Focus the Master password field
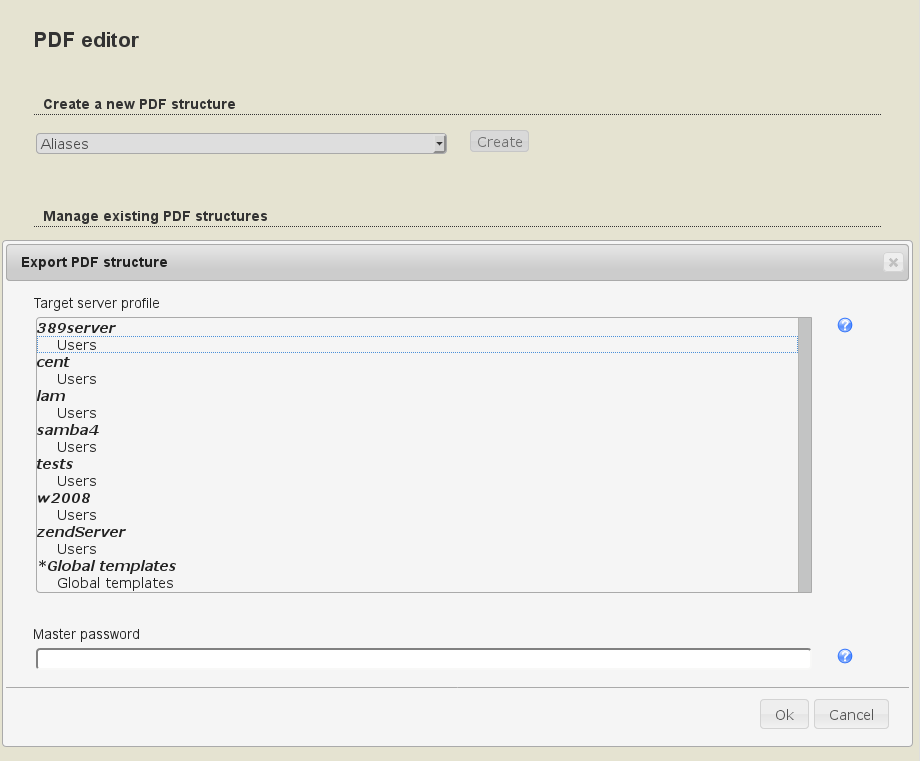 click(423, 659)
